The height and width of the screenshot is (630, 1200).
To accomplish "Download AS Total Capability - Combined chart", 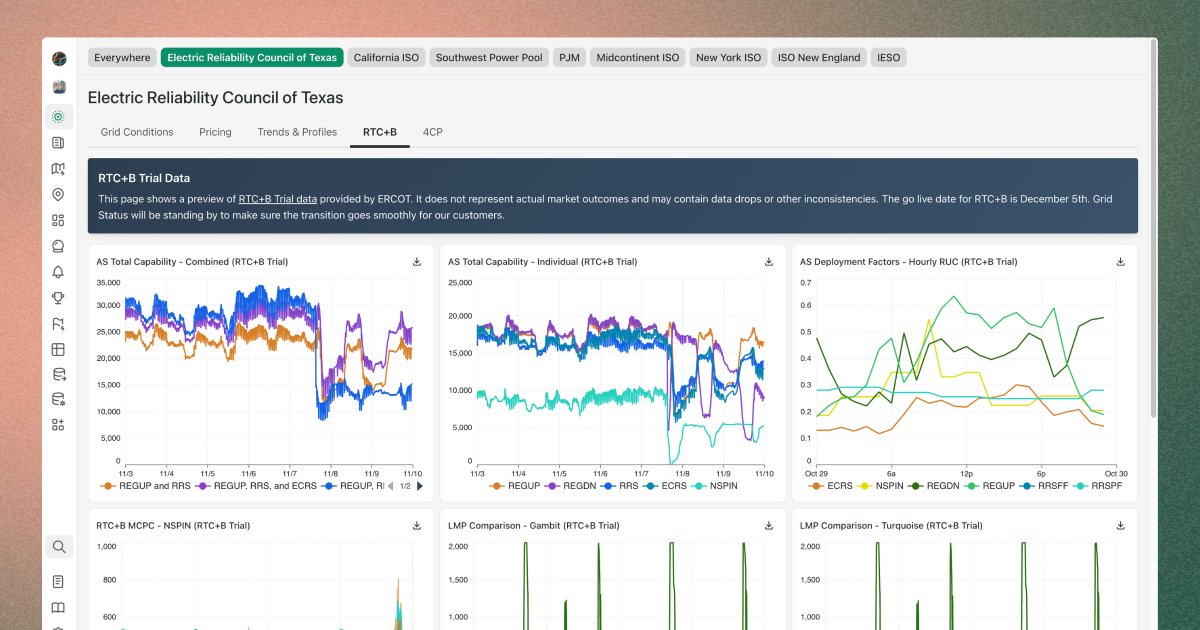I will [417, 262].
